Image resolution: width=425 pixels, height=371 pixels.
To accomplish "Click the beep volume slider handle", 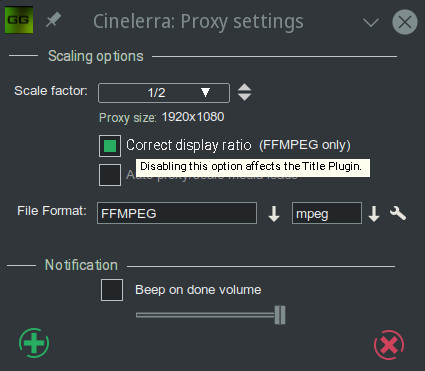I will 280,315.
